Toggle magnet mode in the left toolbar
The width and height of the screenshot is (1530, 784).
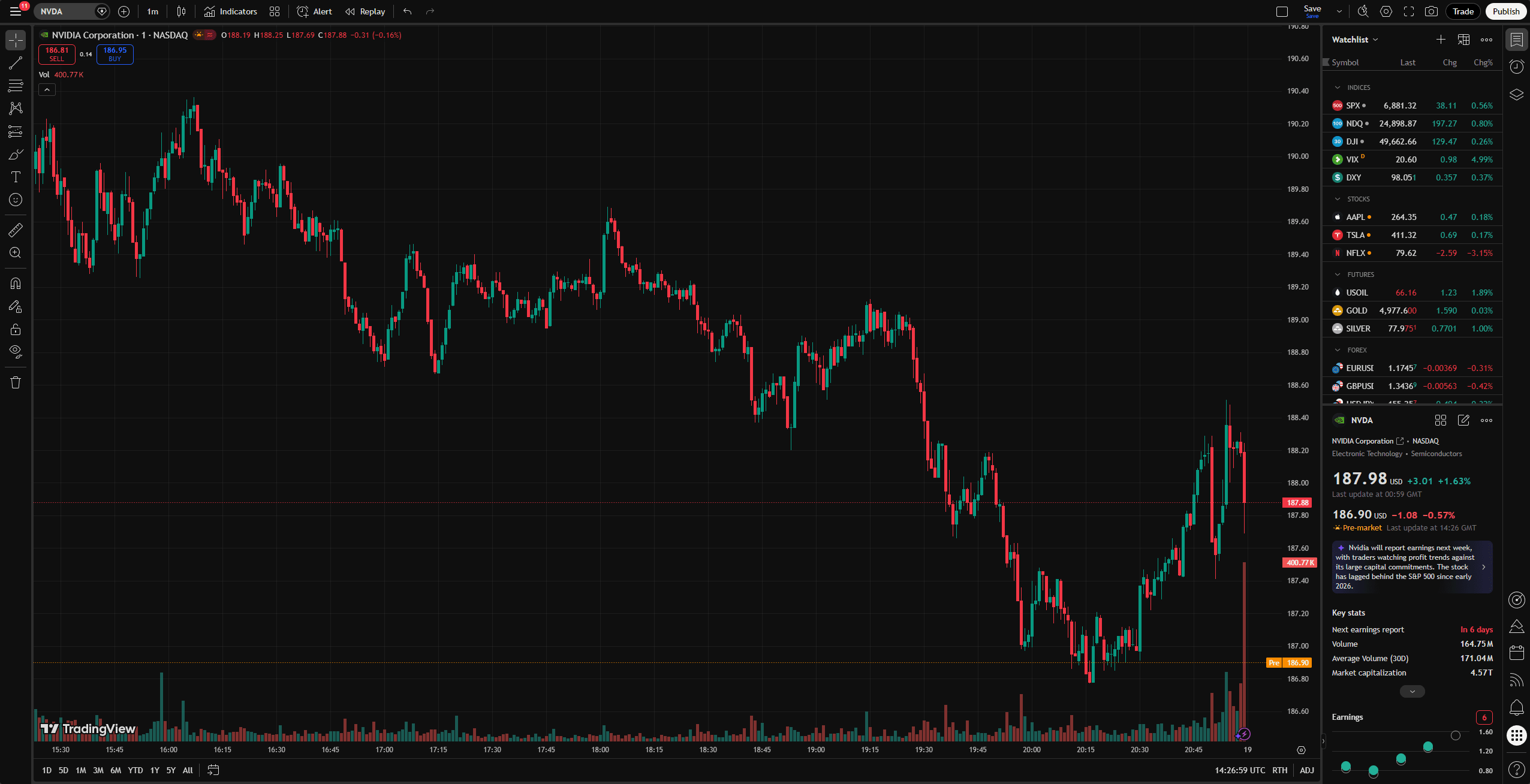pyautogui.click(x=15, y=283)
